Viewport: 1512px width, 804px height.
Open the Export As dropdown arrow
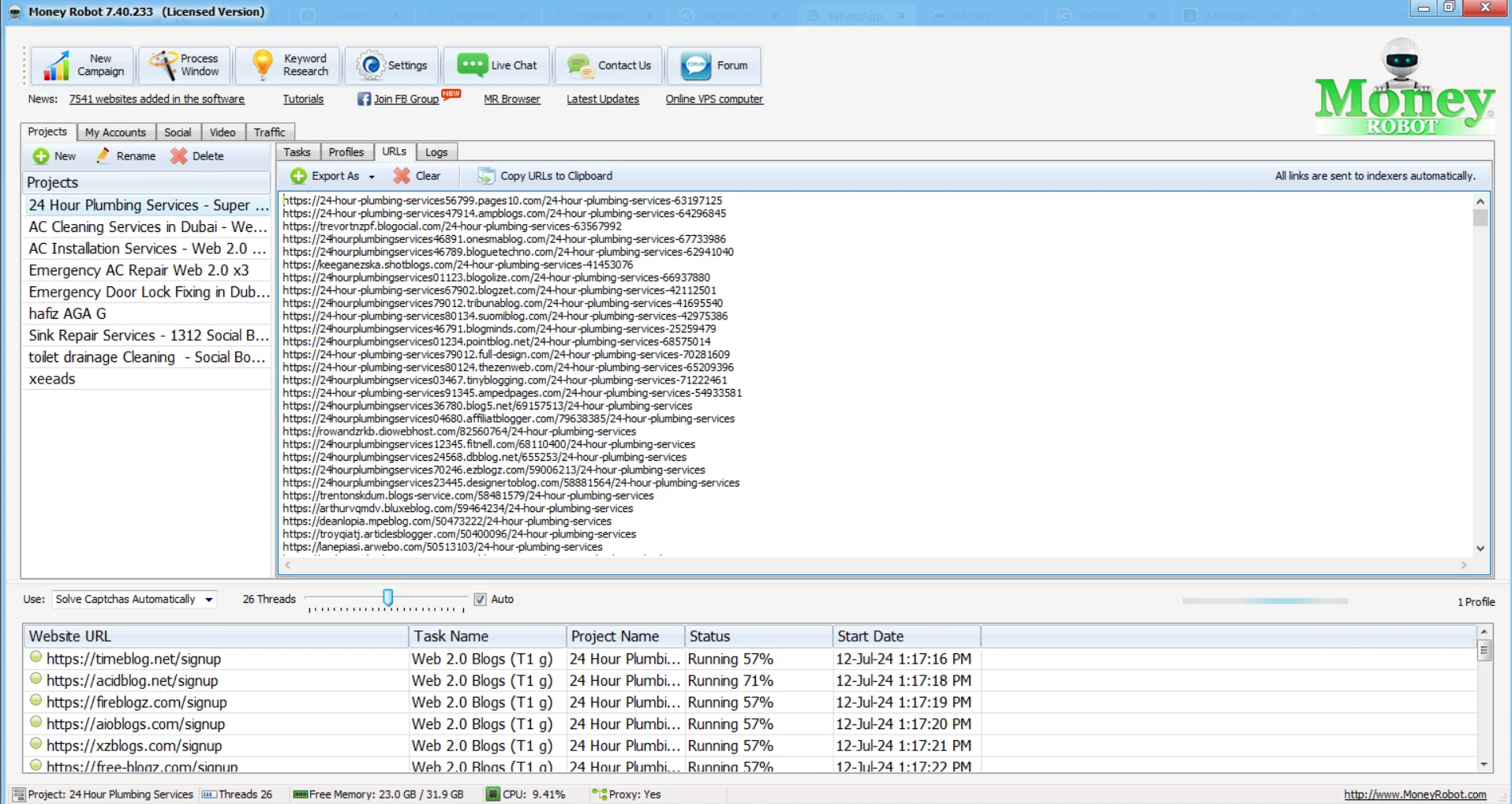(372, 177)
